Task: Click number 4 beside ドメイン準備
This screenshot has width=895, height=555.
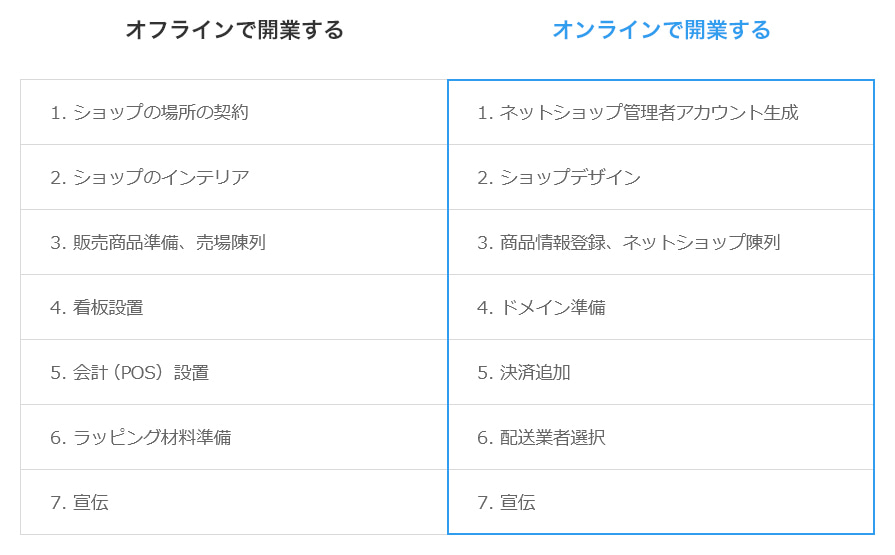Action: pos(483,308)
